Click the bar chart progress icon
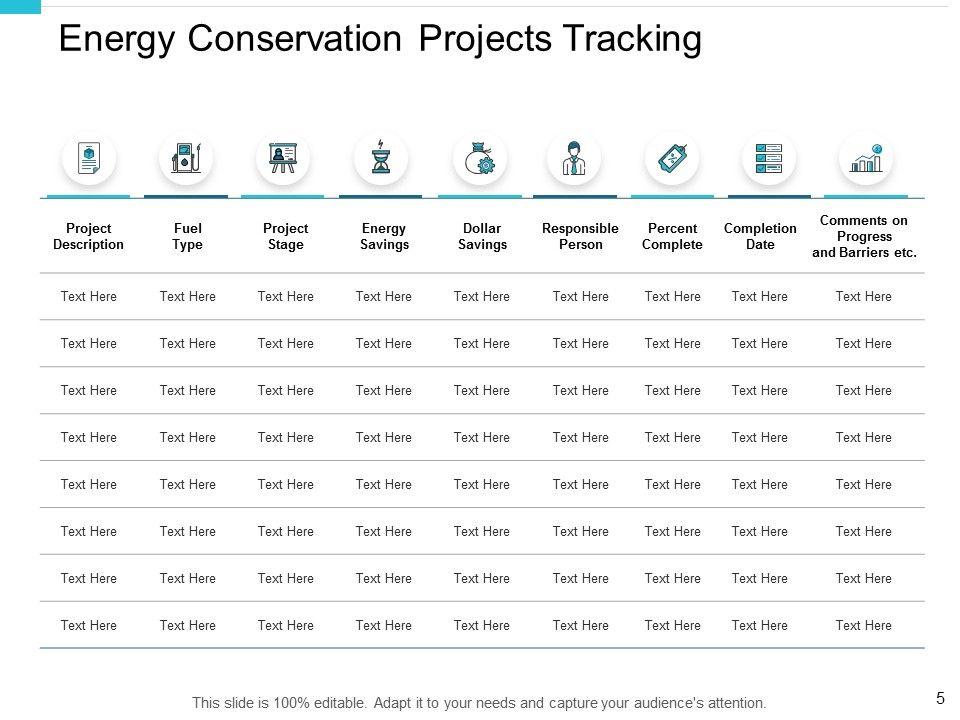The width and height of the screenshot is (960, 720). tap(866, 158)
